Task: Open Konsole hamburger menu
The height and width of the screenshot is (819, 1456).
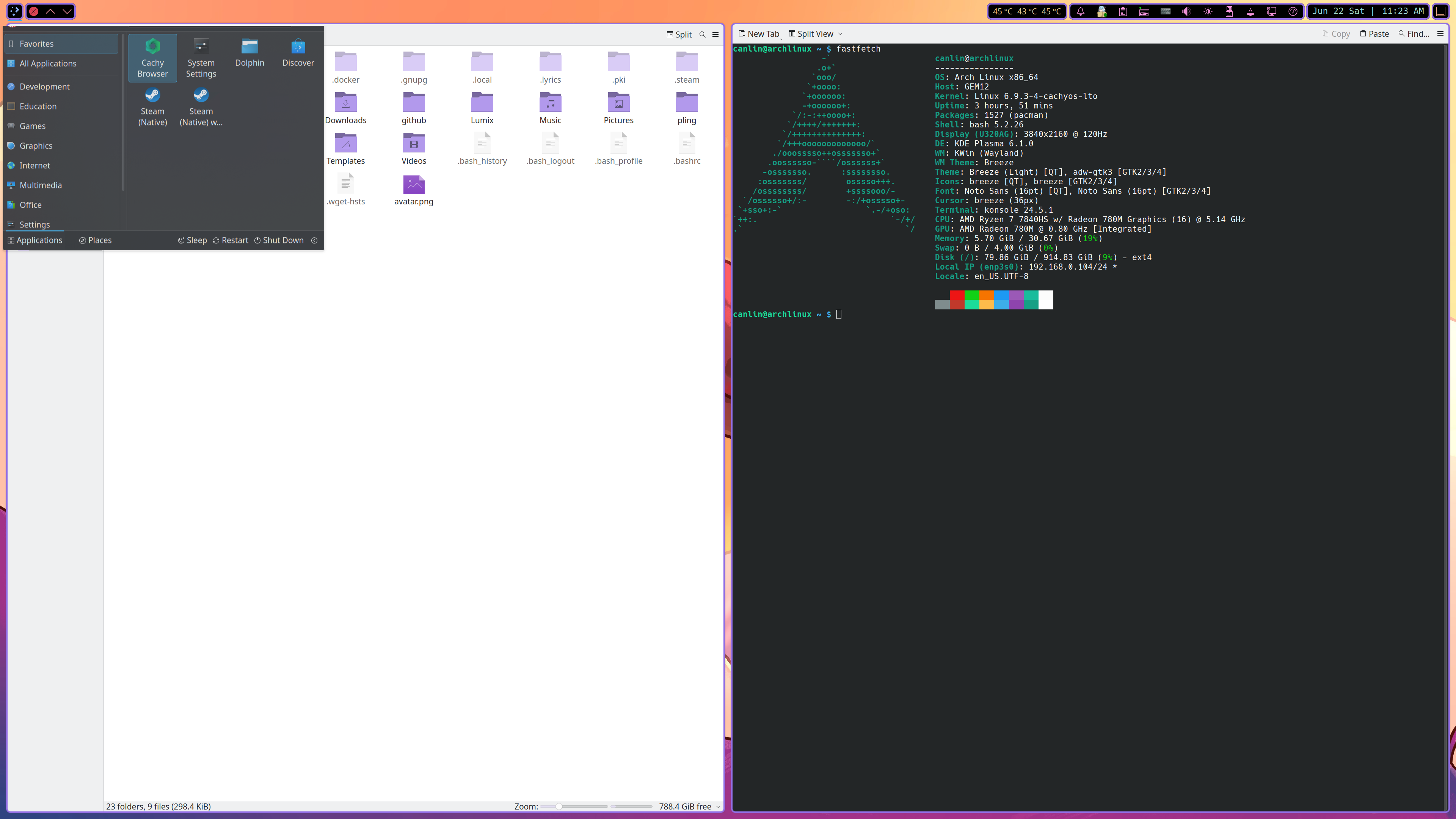Action: (1440, 34)
